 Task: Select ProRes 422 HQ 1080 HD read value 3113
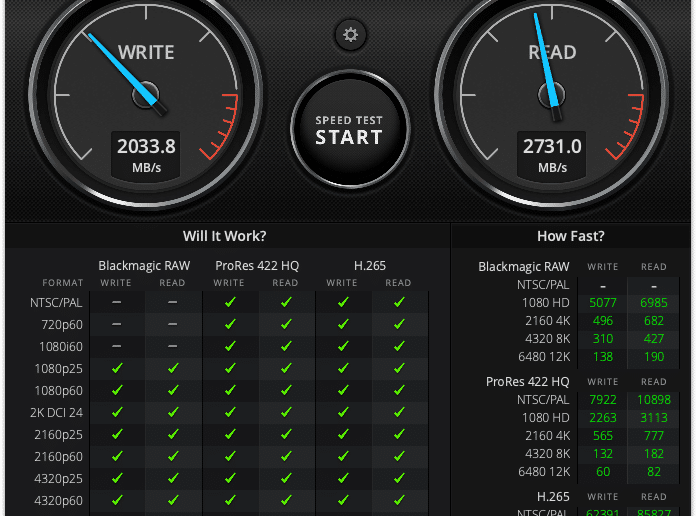[654, 418]
